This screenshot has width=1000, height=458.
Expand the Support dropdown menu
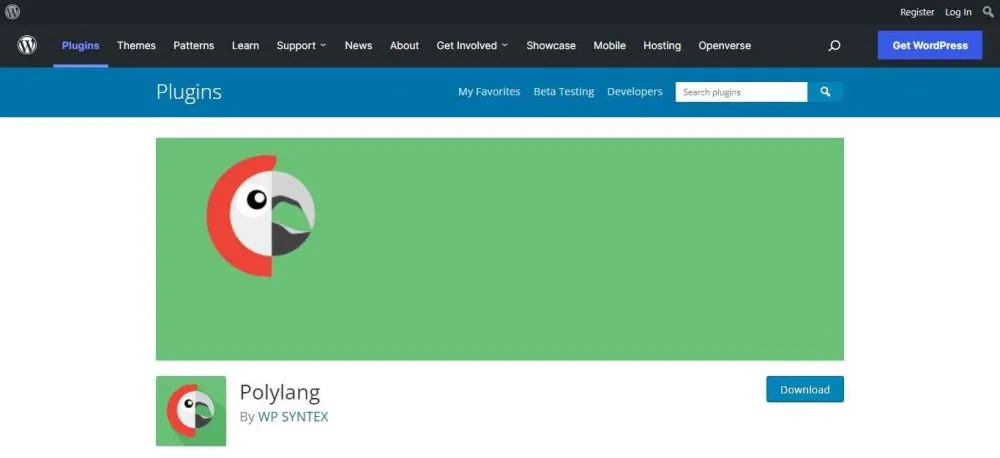coord(301,46)
